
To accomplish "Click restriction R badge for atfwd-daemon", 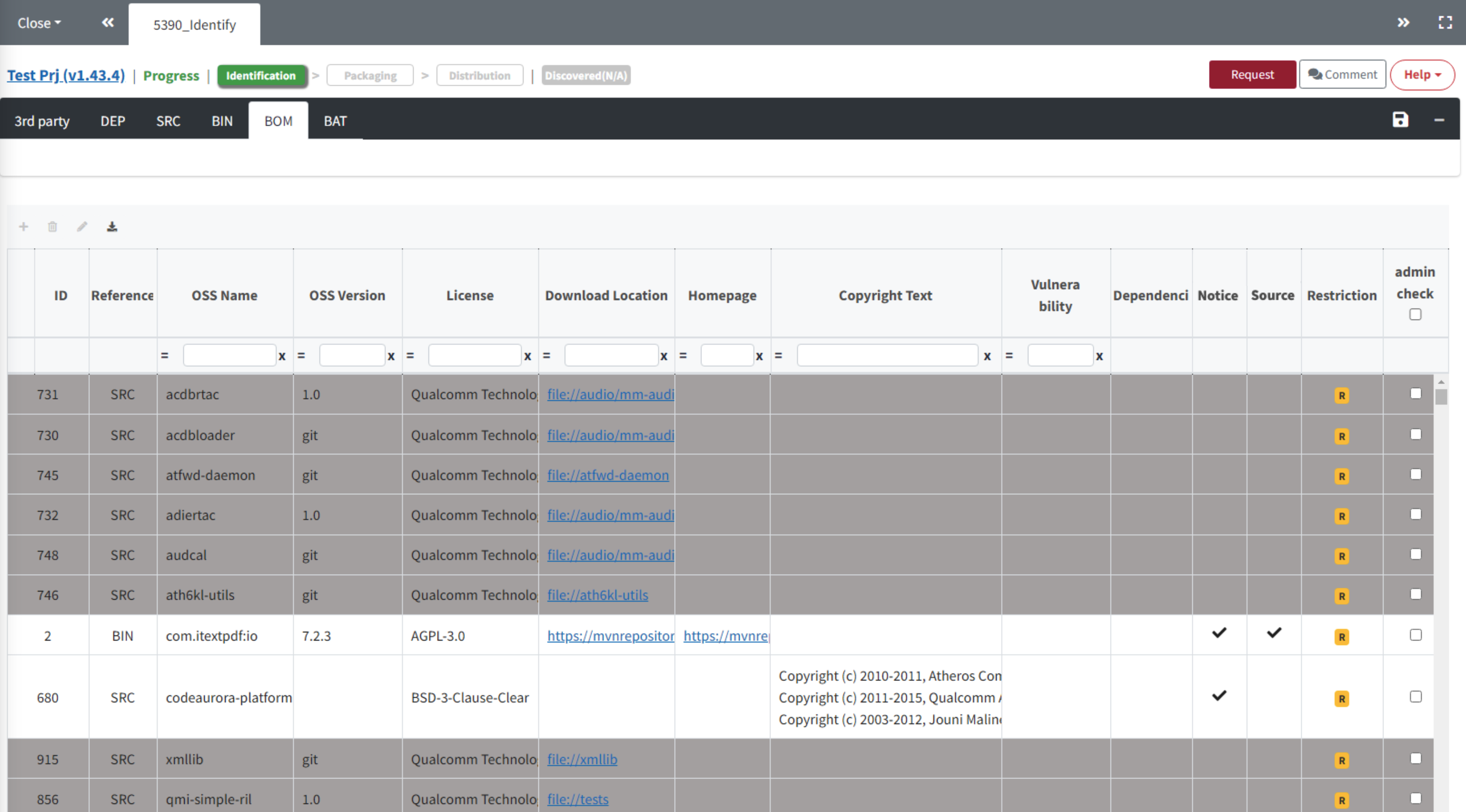I will coord(1341,476).
